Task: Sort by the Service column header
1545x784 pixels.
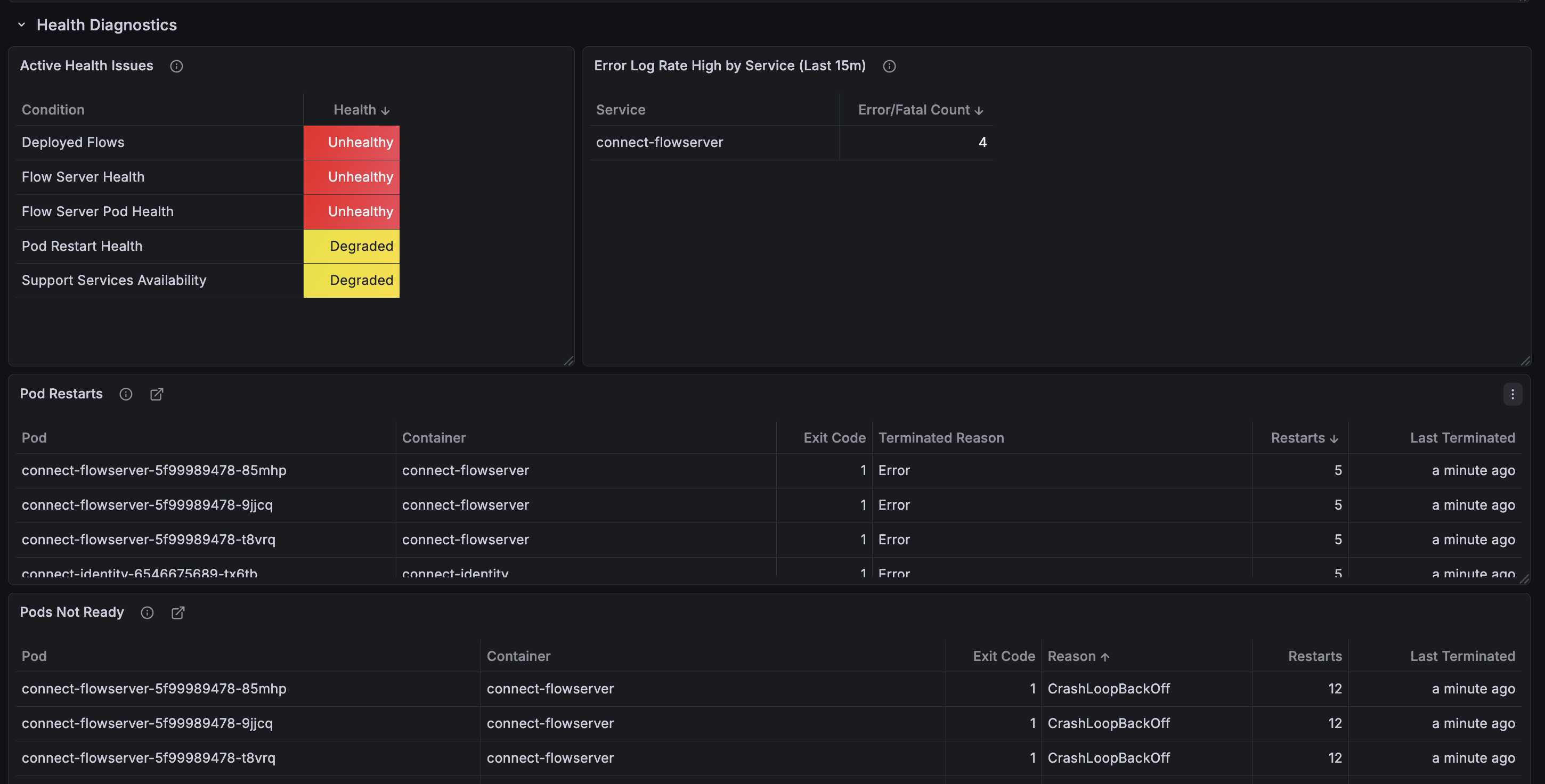Action: click(x=621, y=110)
